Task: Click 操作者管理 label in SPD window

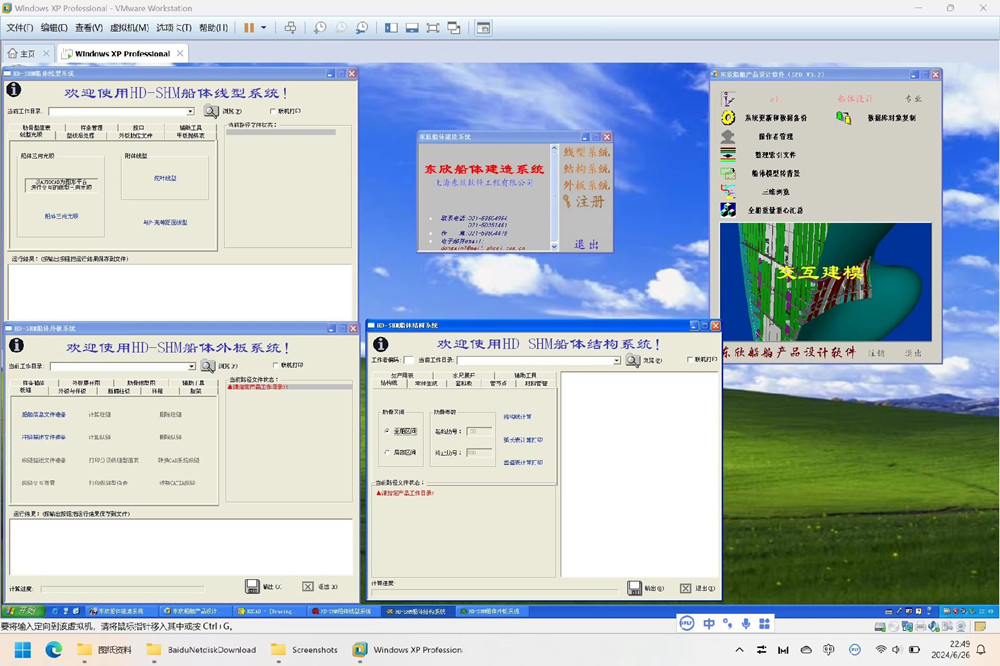Action: click(x=776, y=137)
